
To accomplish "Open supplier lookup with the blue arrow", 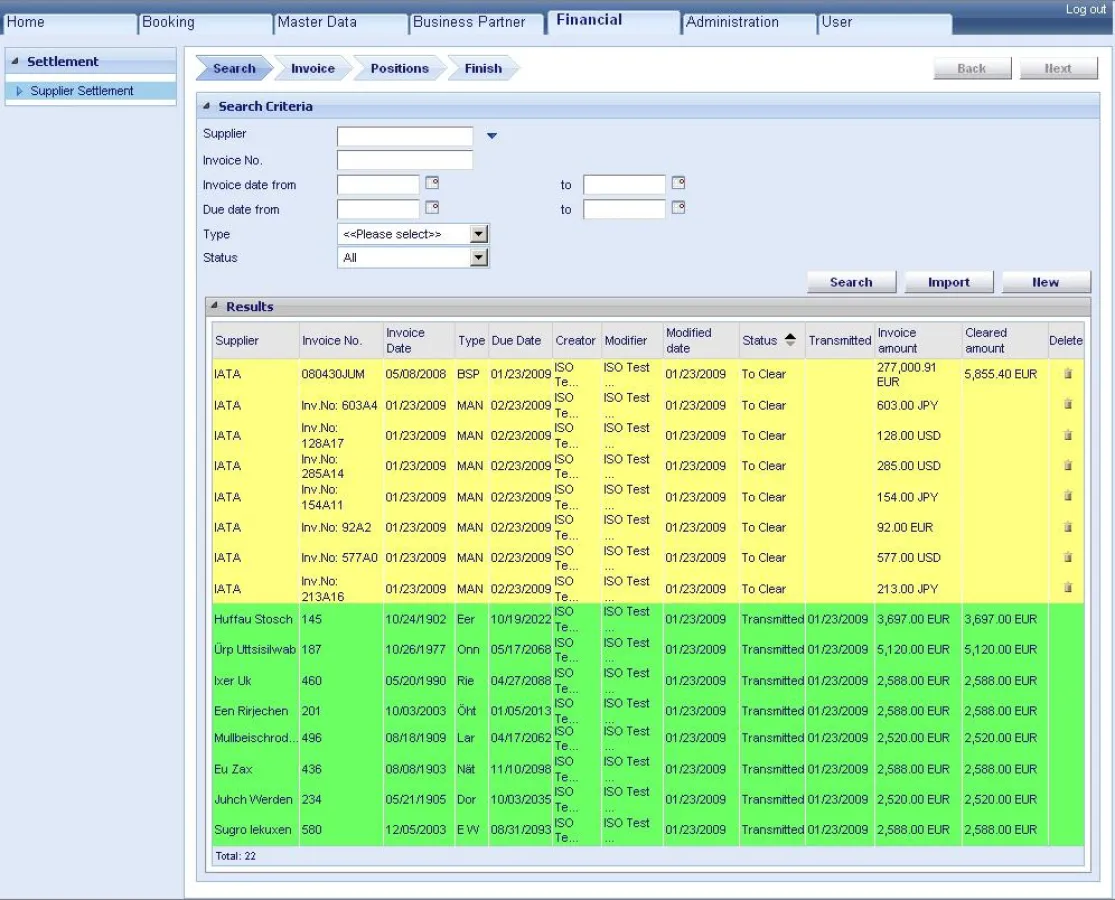I will tap(490, 137).
